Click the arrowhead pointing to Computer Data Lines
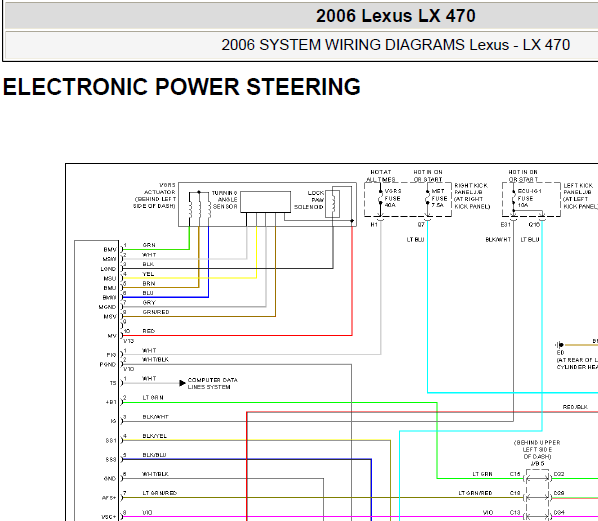 pos(182,383)
